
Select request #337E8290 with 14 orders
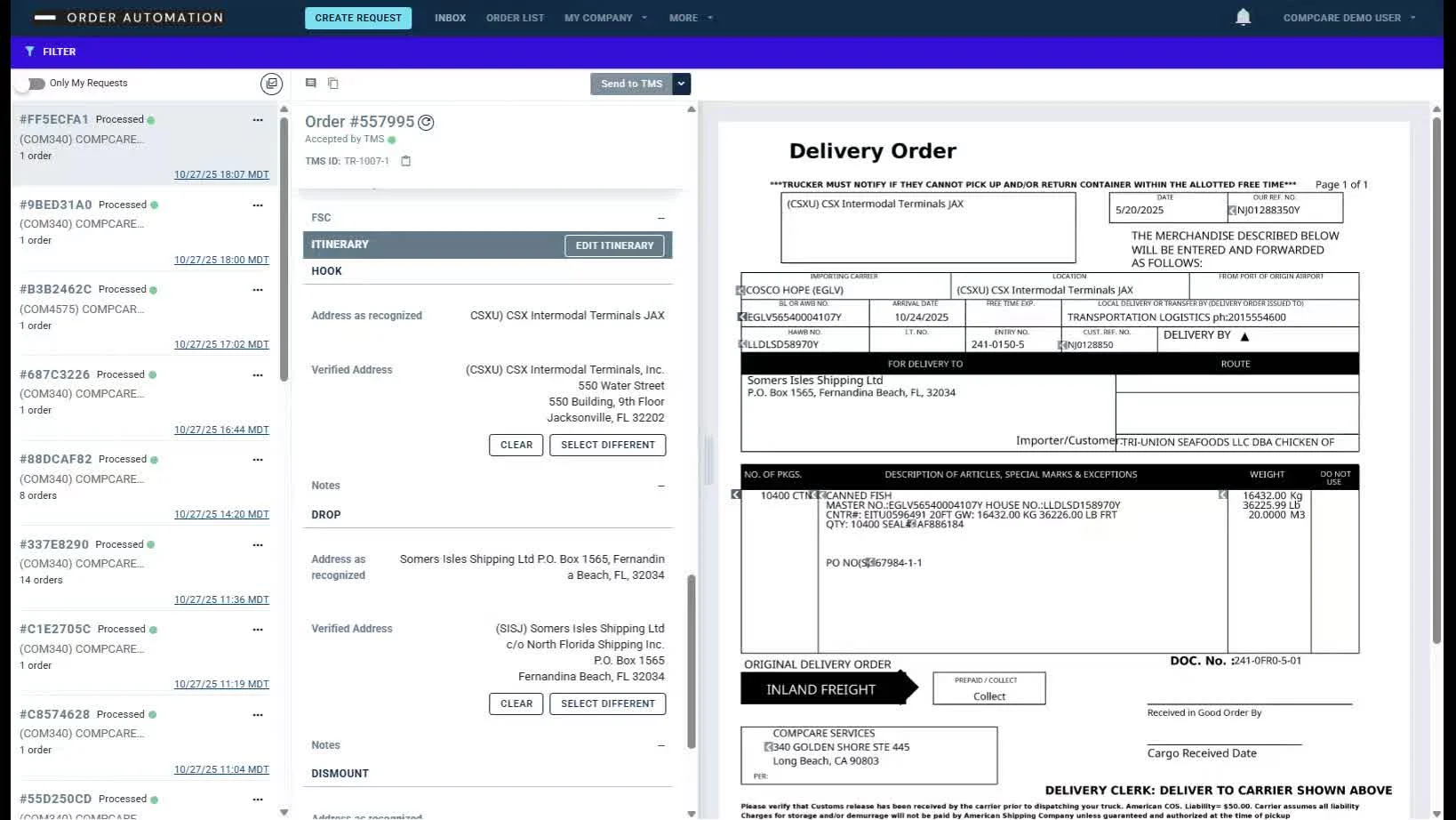(x=144, y=572)
